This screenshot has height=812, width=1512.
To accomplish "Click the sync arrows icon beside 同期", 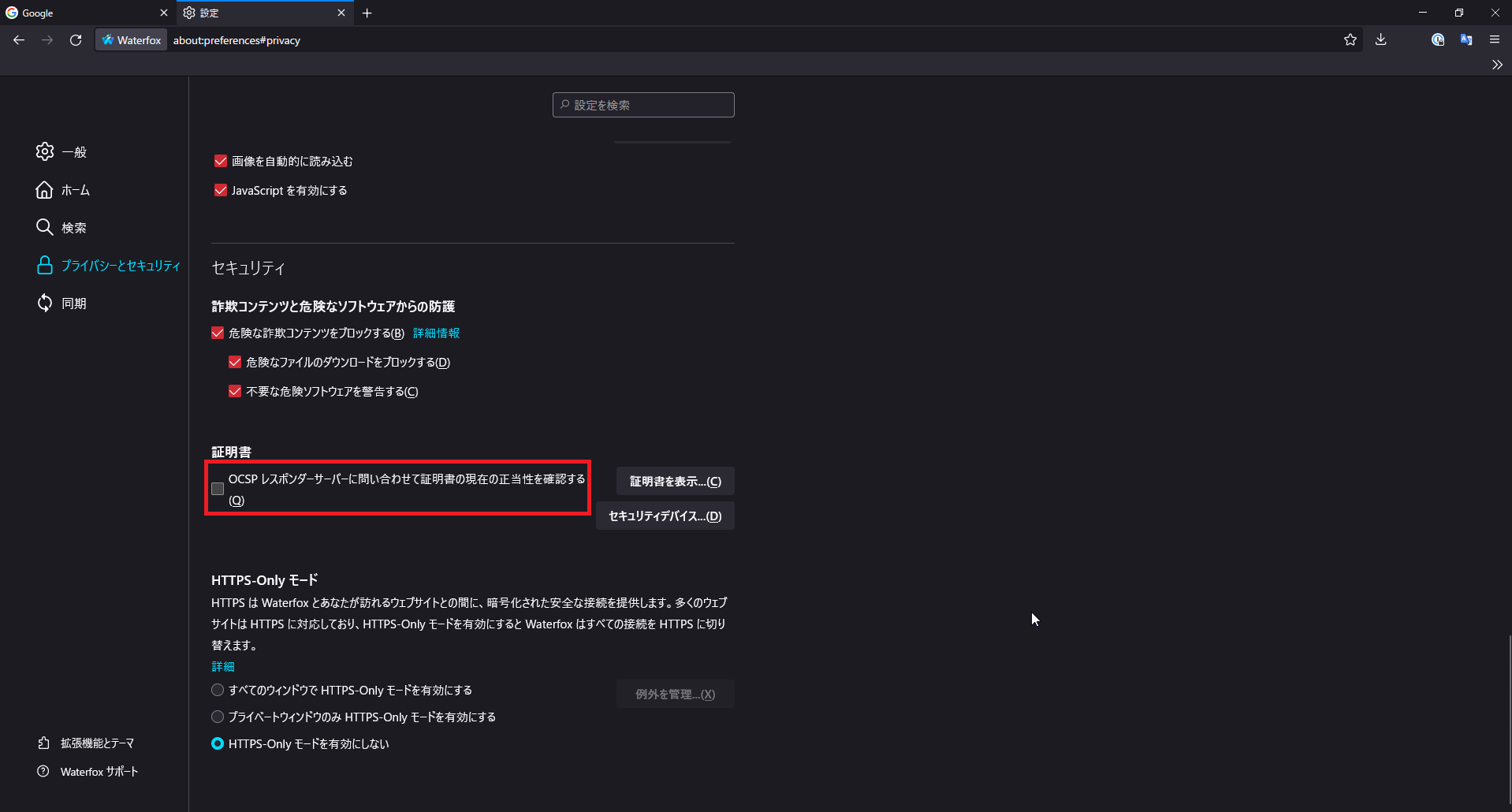I will (x=45, y=304).
